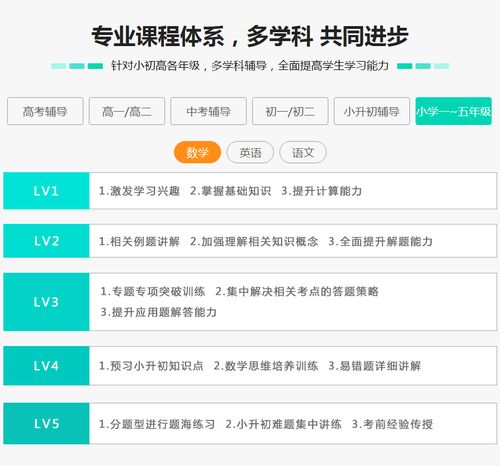
Task: Click text 2.集中解决相关考点的答题策略
Action: tap(297, 291)
